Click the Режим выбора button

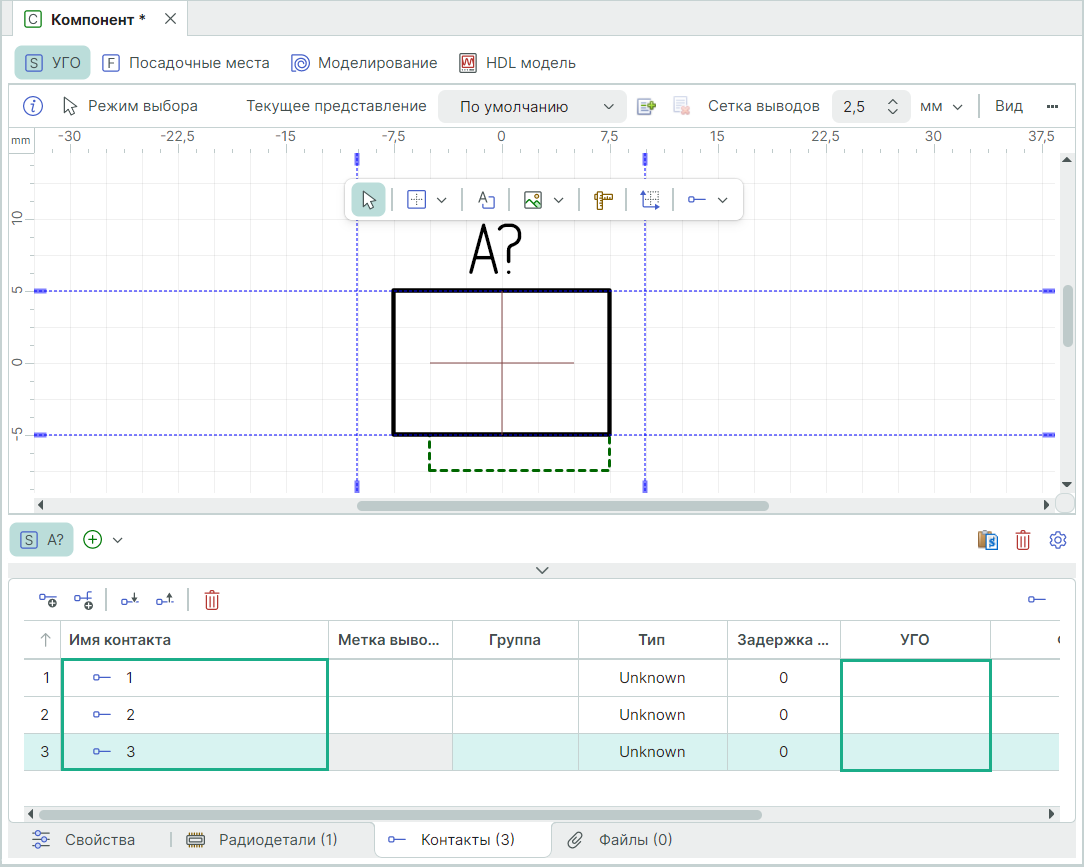pos(130,106)
